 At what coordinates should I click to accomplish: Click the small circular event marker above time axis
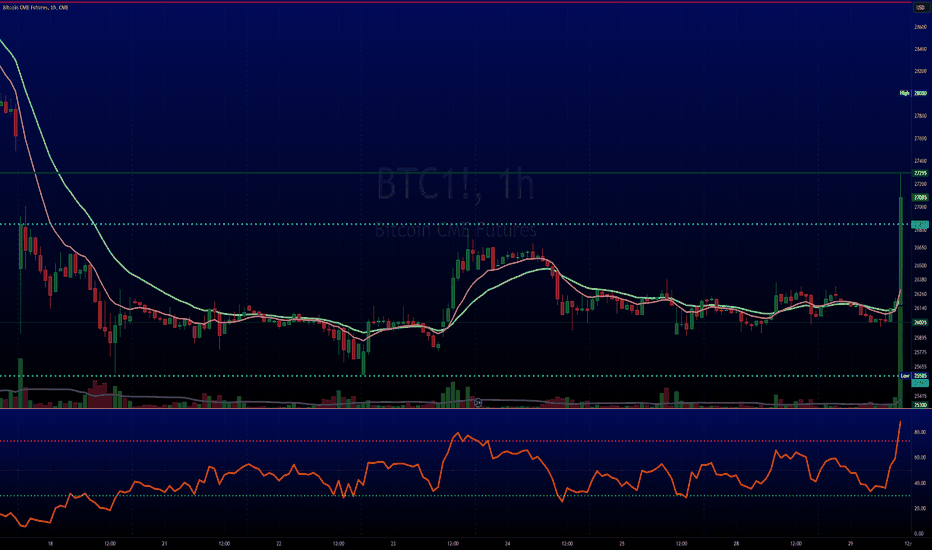point(478,403)
